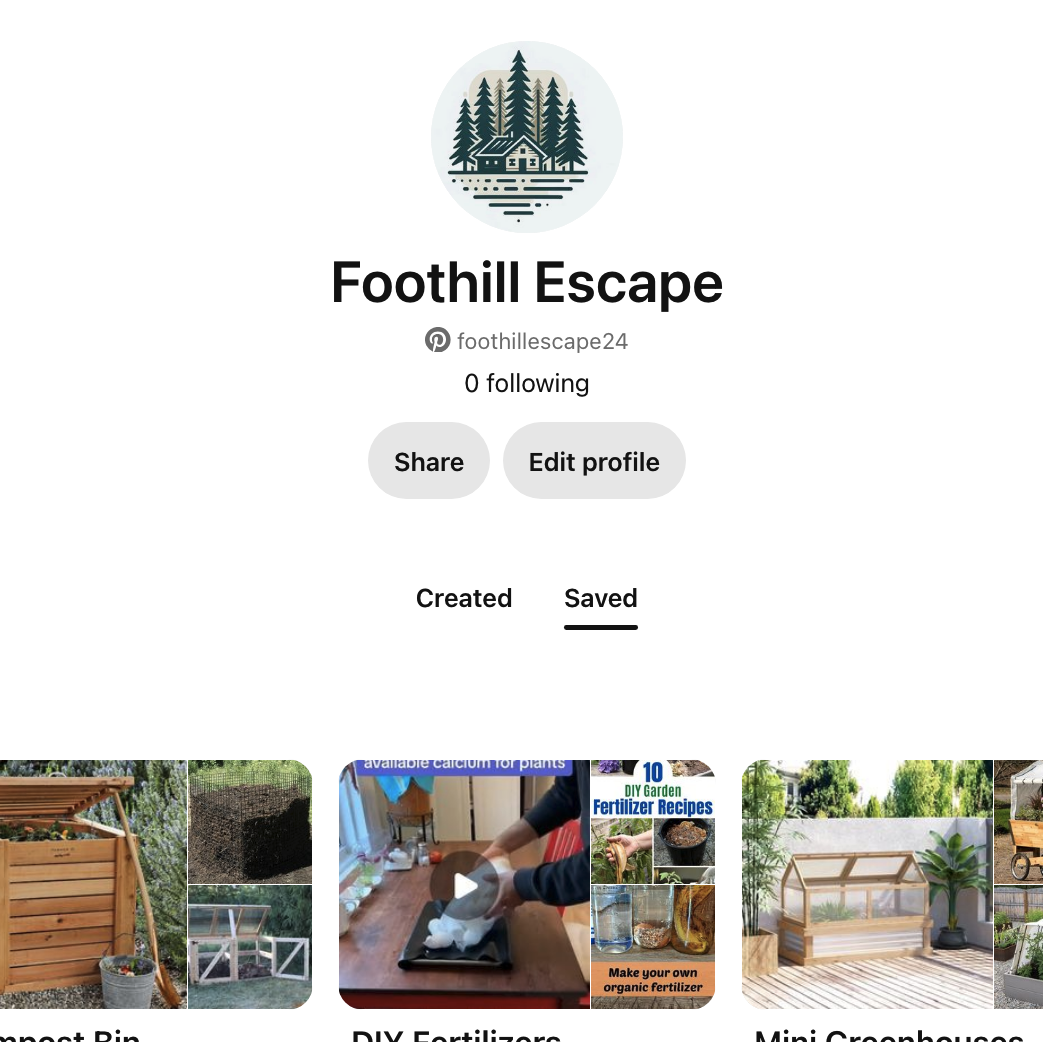Click the Foothill Escape profile avatar
This screenshot has height=1042, width=1043.
[x=527, y=137]
